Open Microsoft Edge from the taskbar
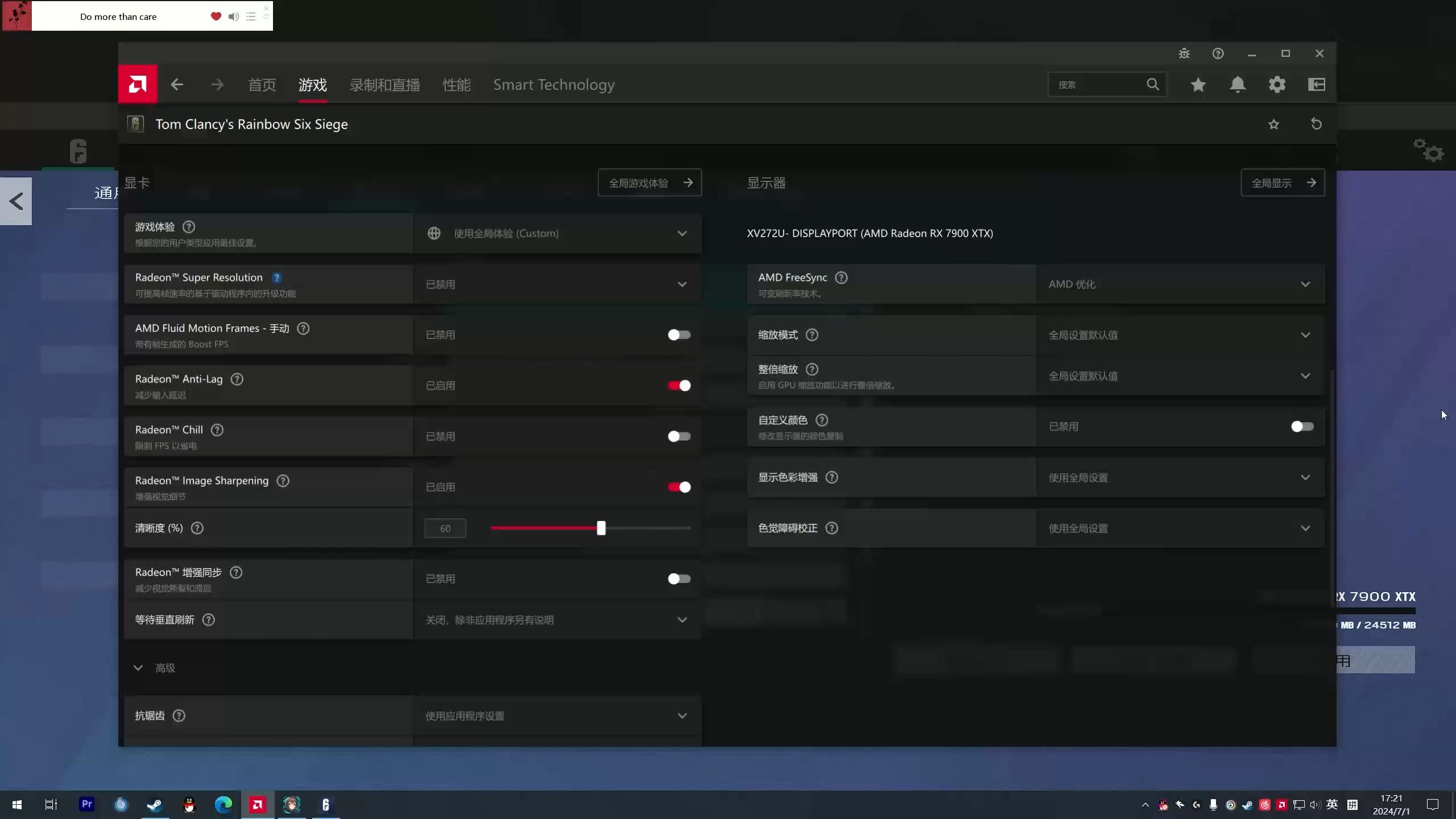1456x819 pixels. [x=224, y=804]
